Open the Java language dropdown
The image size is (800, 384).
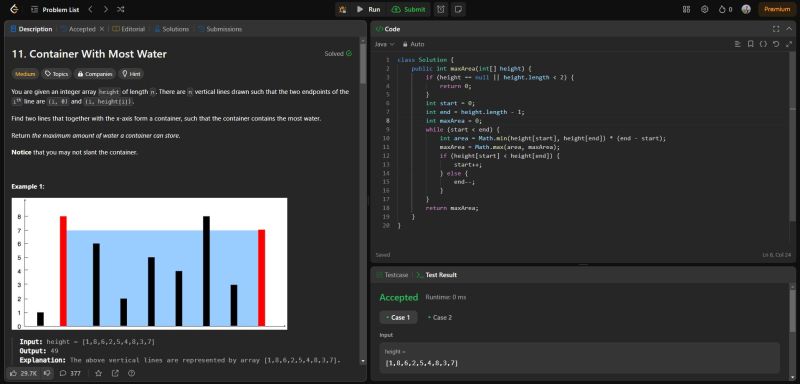(x=385, y=44)
